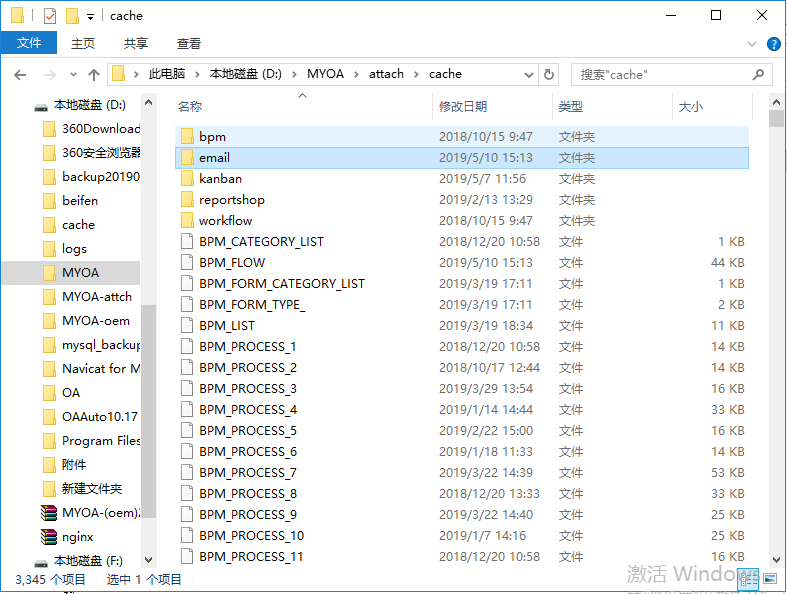The height and width of the screenshot is (594, 787).
Task: Switch to the 查看 ribbon tab
Action: [189, 44]
